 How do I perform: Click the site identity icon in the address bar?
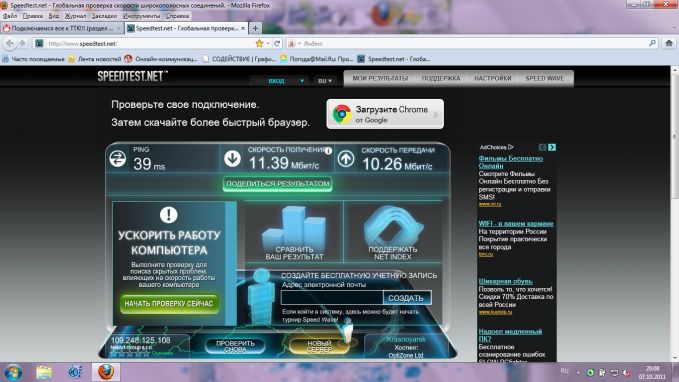click(39, 43)
